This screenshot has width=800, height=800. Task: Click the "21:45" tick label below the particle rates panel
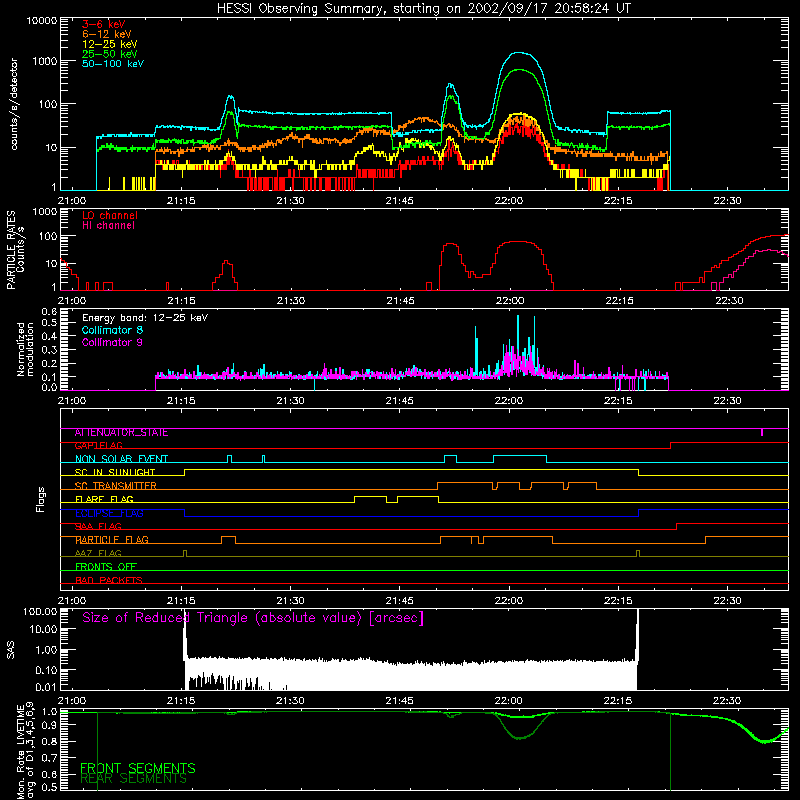400,301
